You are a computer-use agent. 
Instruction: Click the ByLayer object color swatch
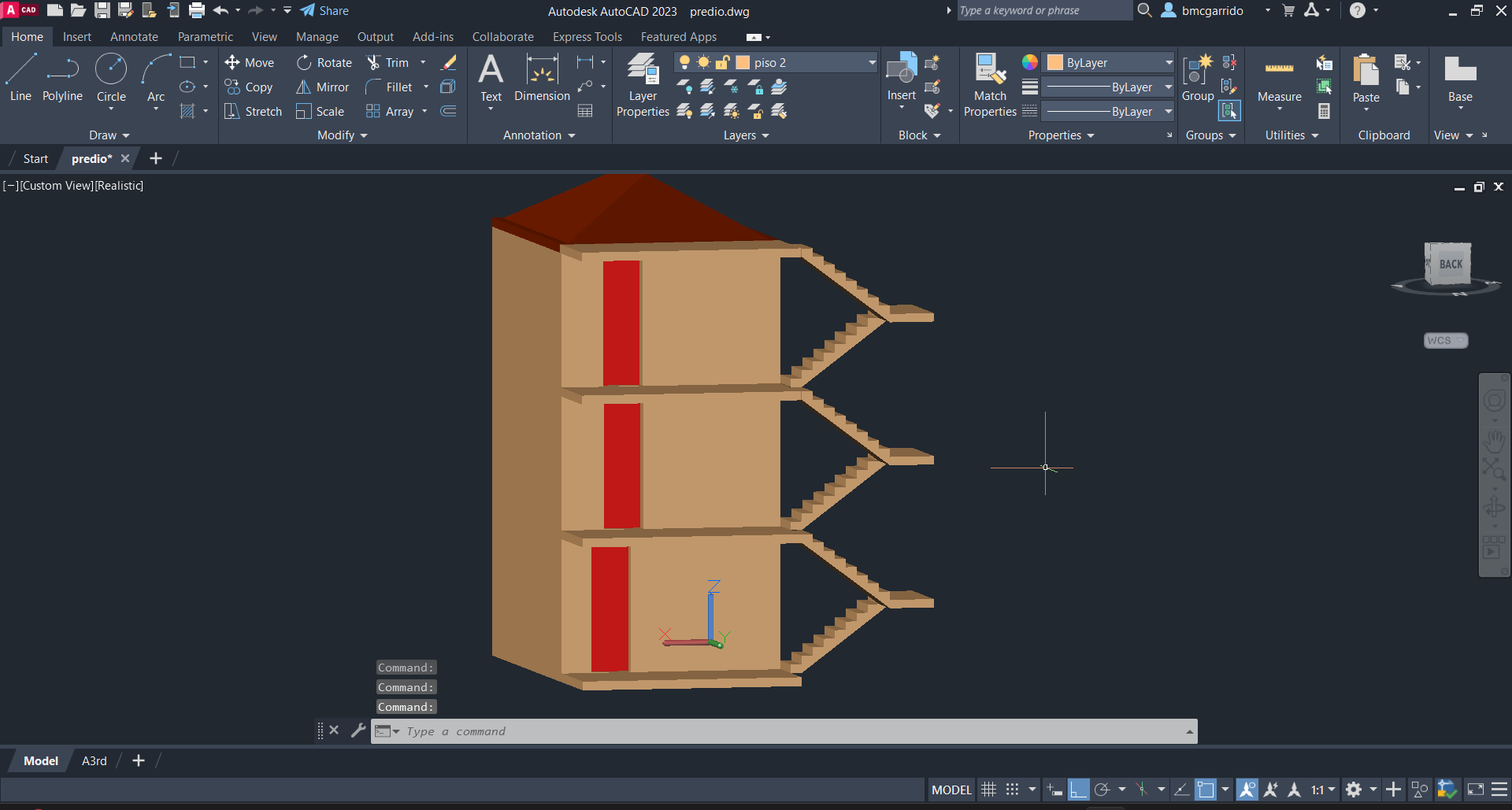point(1055,63)
